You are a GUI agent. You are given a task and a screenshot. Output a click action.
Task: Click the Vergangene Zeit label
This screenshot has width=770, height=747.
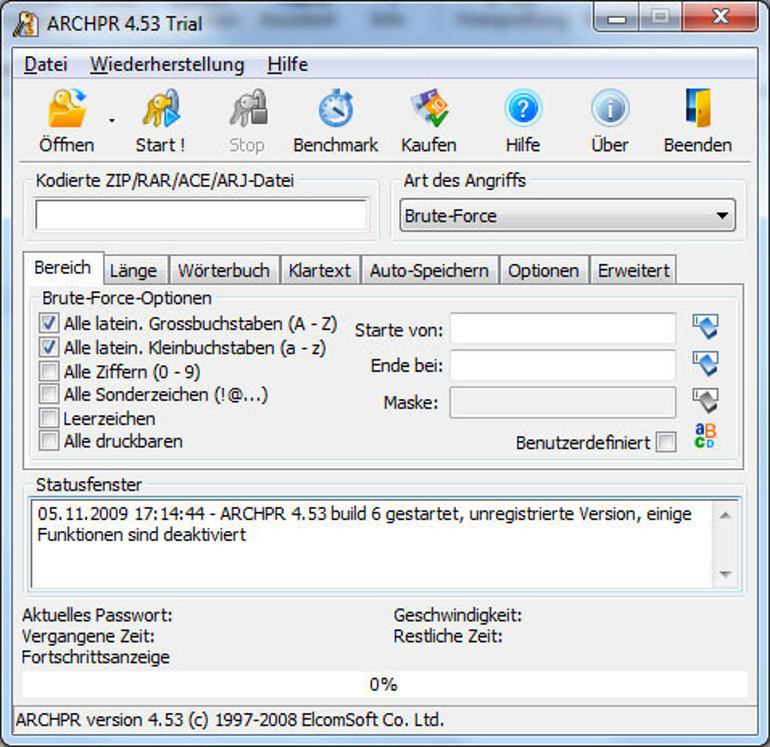coord(88,636)
